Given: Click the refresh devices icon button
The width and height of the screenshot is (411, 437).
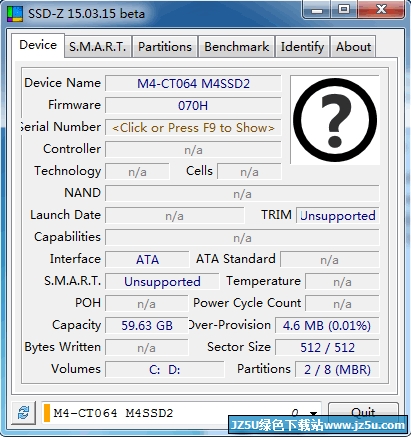Looking at the screenshot, I should (23, 413).
